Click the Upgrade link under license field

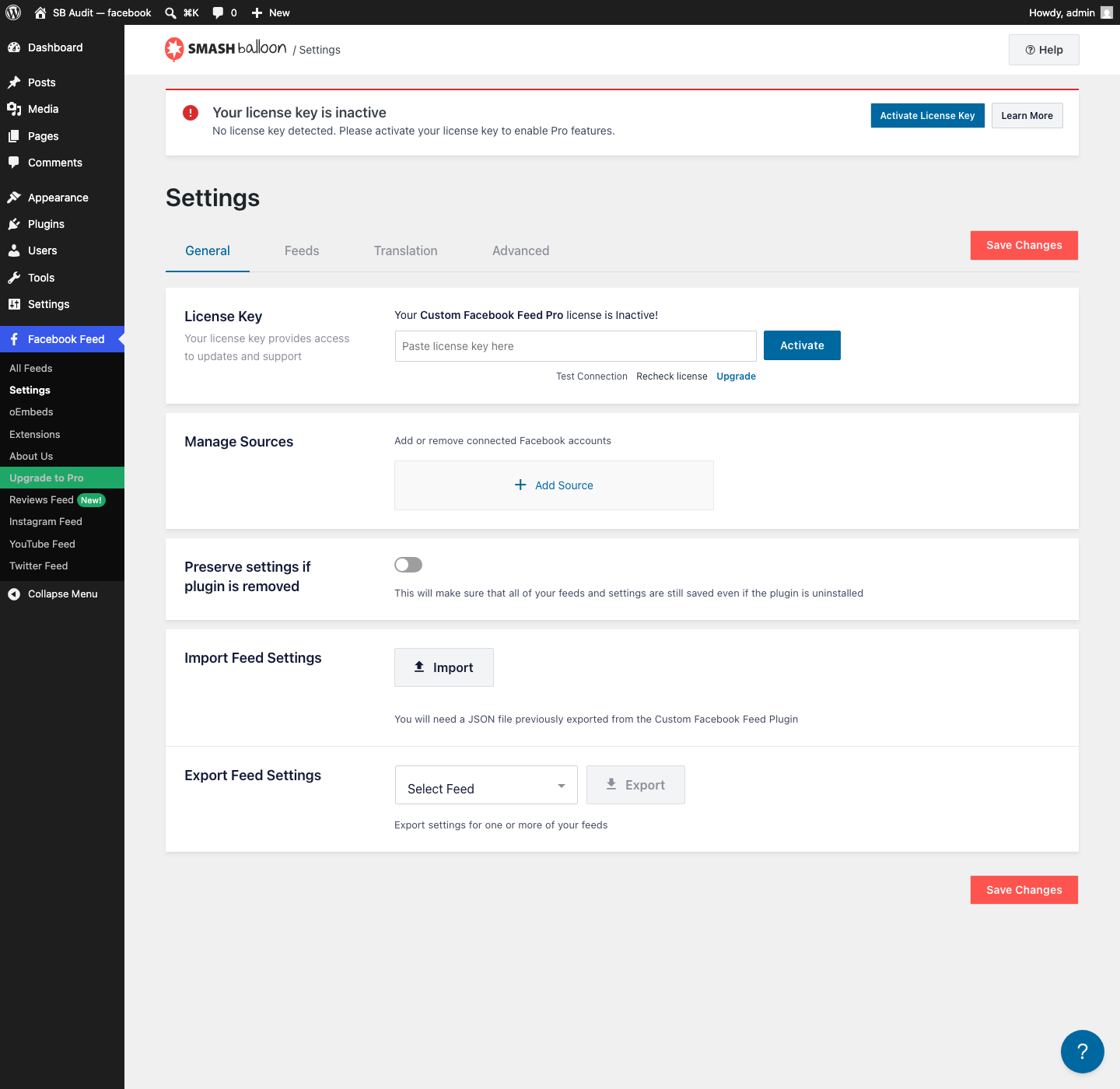click(736, 376)
